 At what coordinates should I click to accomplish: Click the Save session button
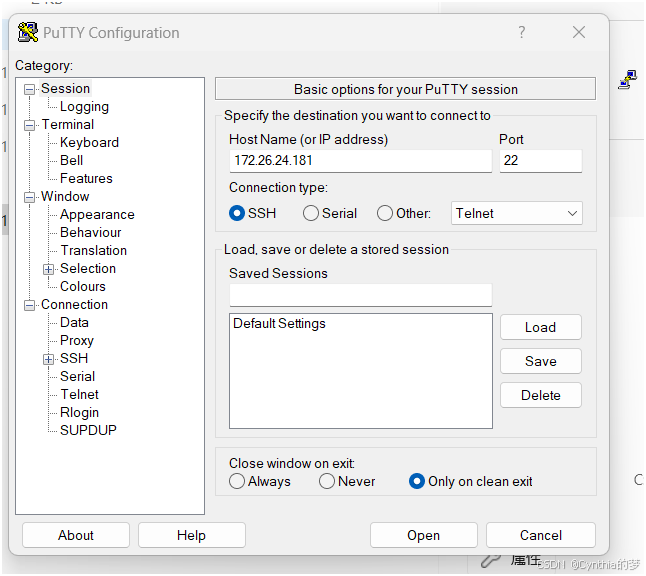tap(541, 362)
